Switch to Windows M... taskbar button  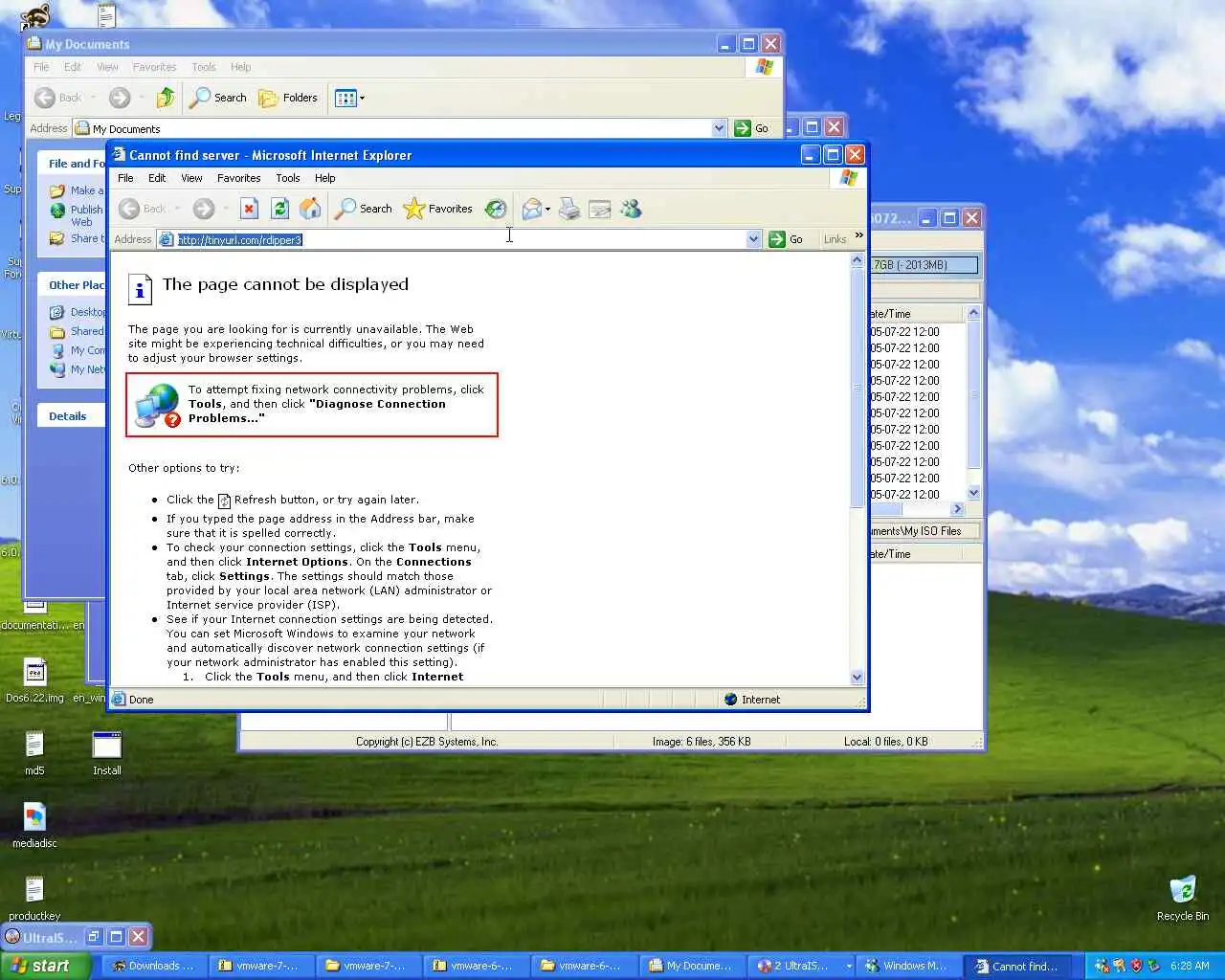(x=906, y=966)
